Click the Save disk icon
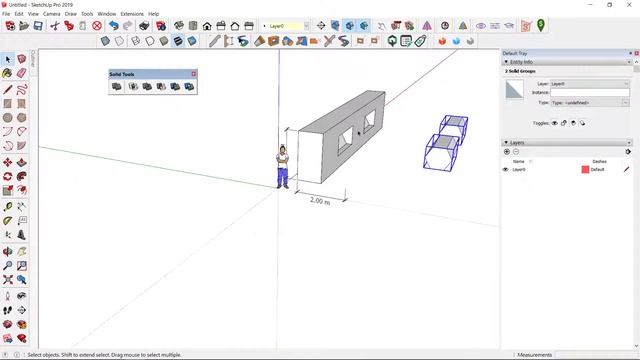This screenshot has width=640, height=360. coord(38,26)
